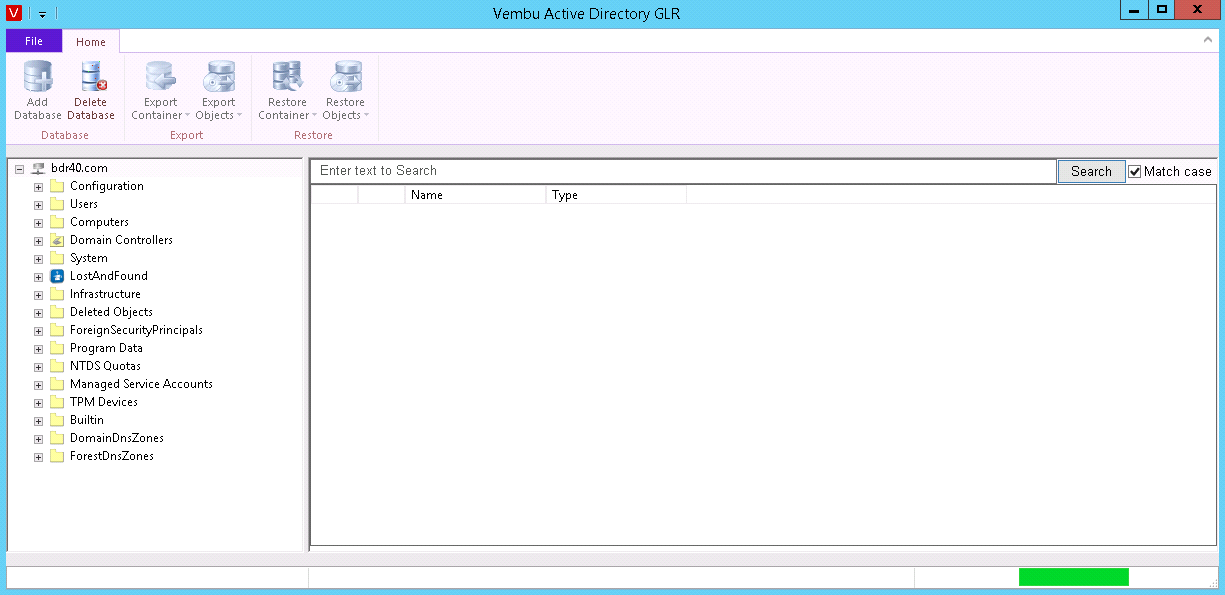Screen dimensions: 1225x595
Task: Click the Computers folder icon
Action: [x=57, y=222]
